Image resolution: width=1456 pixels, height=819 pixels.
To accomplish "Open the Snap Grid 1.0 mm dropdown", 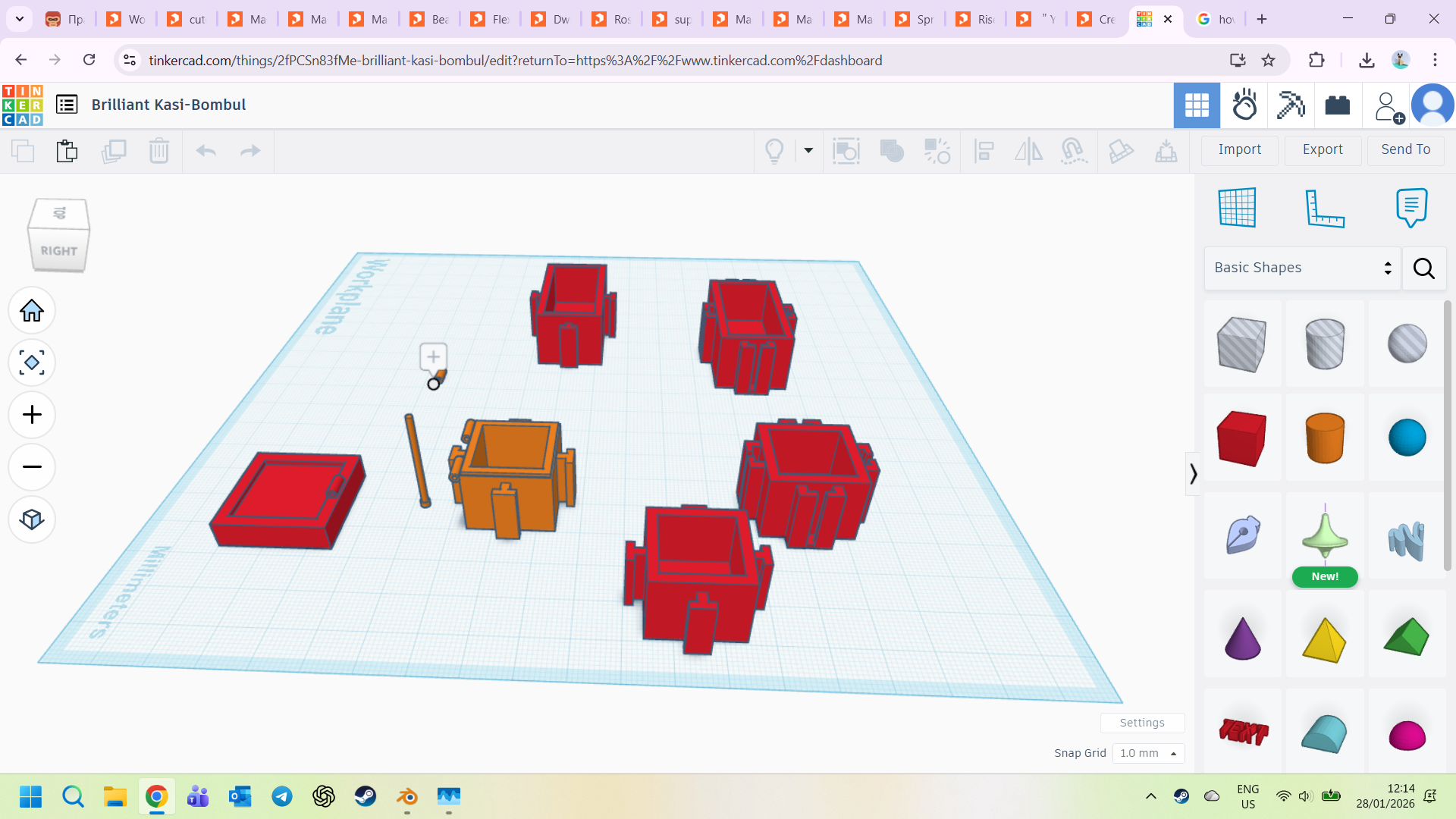I will click(x=1148, y=753).
